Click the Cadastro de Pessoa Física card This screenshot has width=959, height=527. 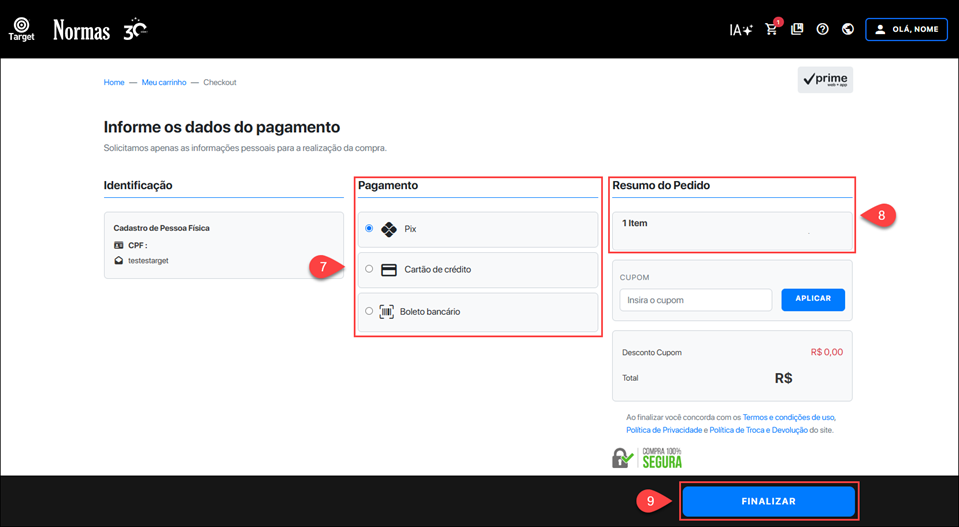point(224,245)
